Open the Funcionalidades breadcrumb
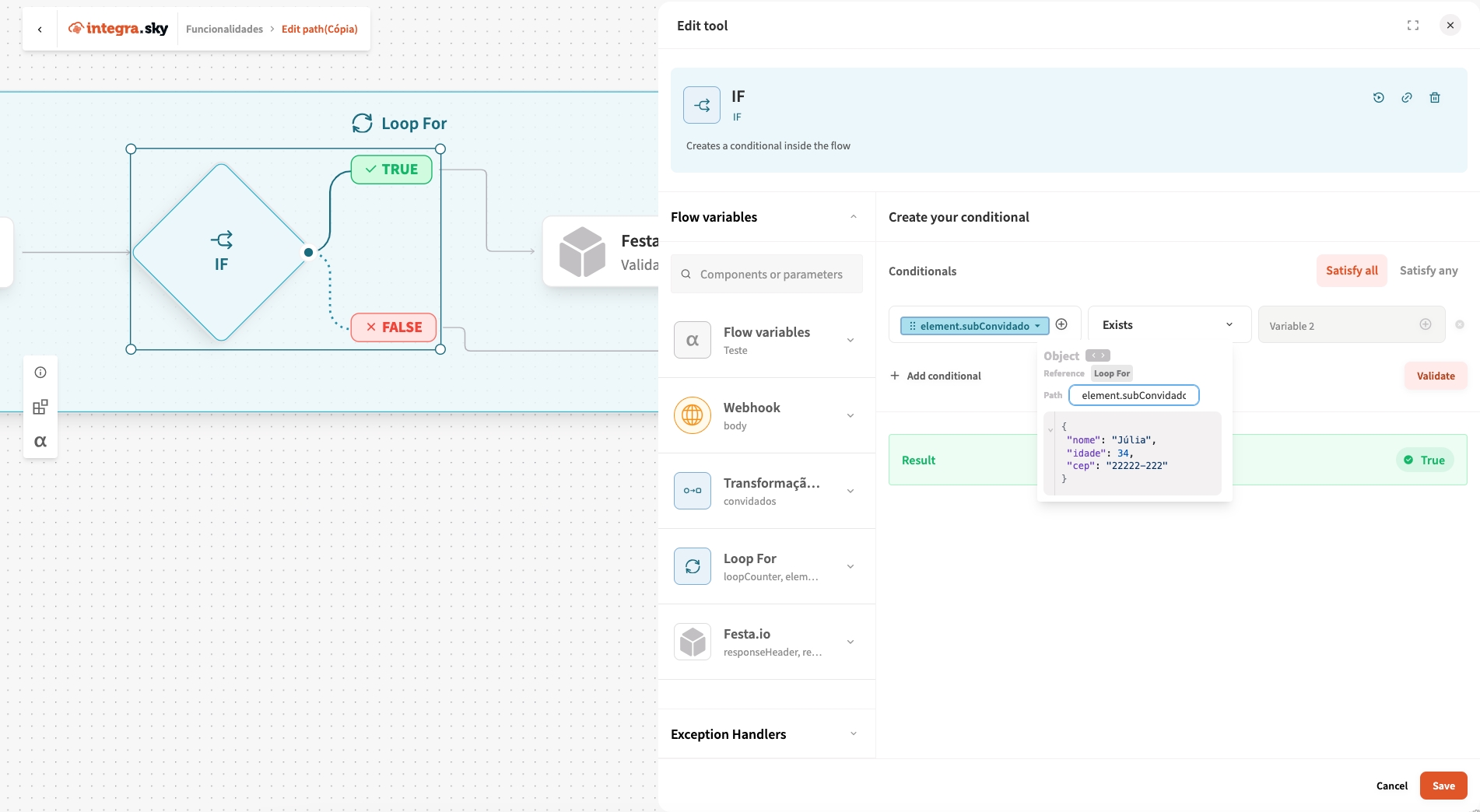The image size is (1480, 812). (224, 30)
